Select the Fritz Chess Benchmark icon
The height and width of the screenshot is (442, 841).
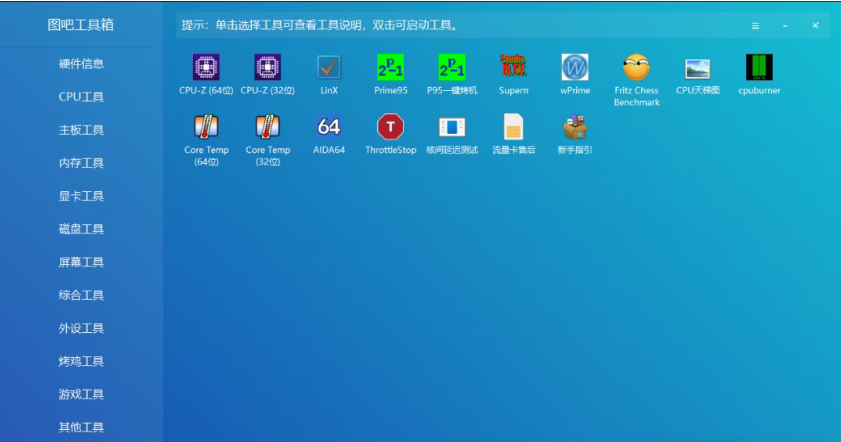pyautogui.click(x=637, y=67)
